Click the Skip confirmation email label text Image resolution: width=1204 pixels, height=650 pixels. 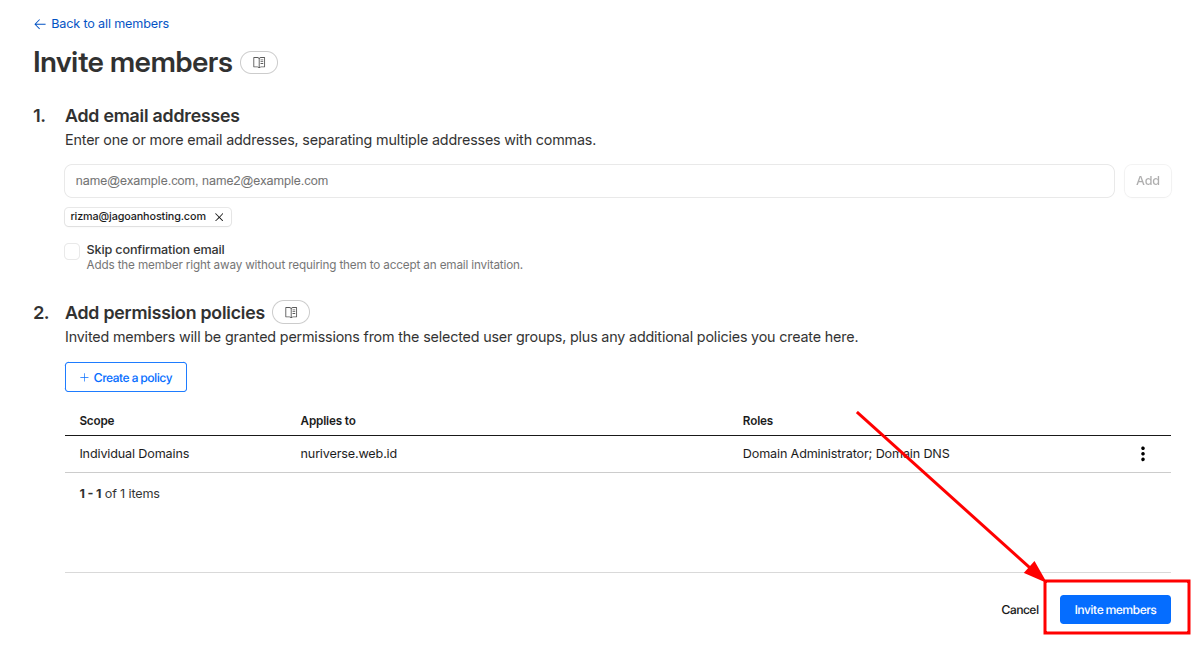coord(155,250)
